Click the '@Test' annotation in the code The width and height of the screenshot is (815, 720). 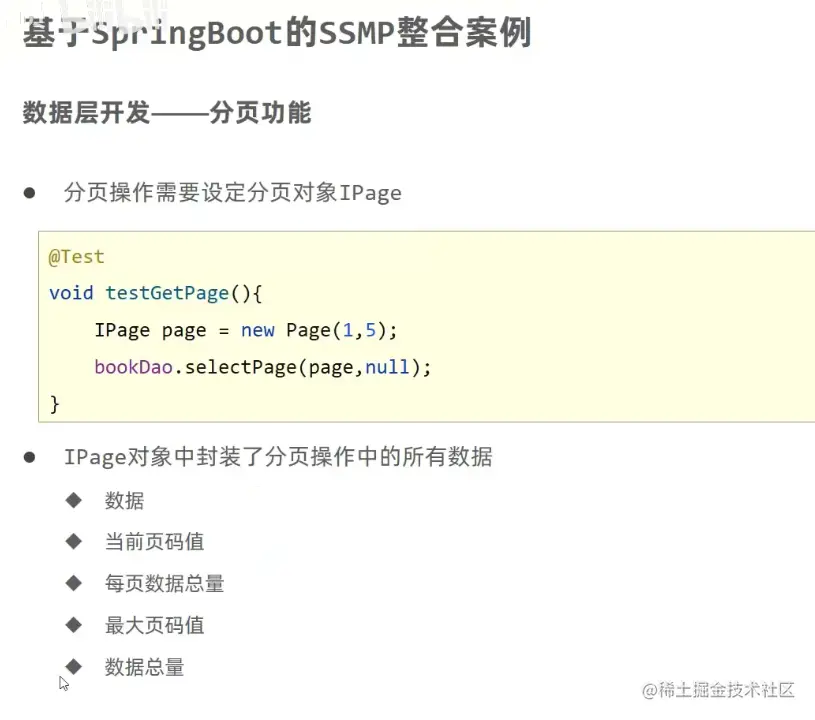click(76, 257)
